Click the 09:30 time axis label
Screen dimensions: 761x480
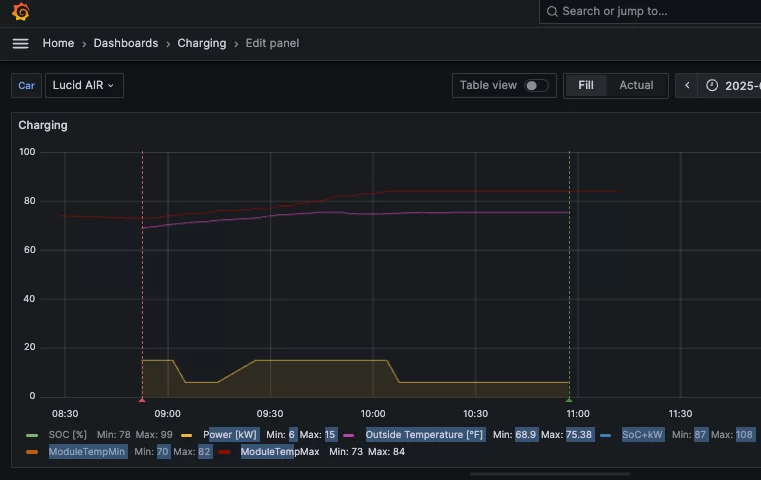[x=270, y=414]
